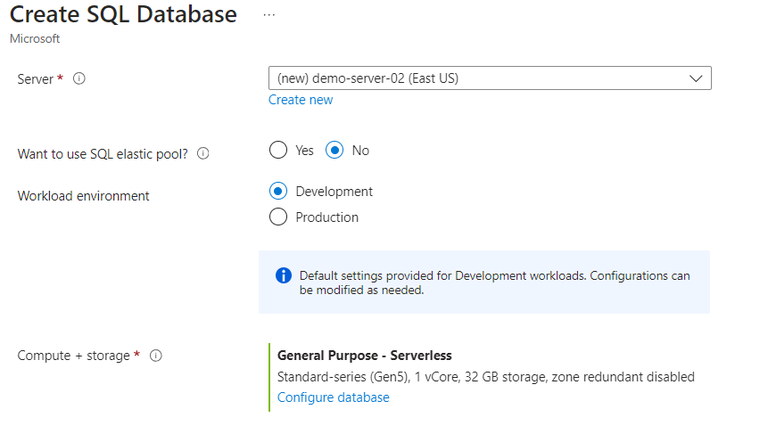
Task: Click the info icon next to Server
Action: [79, 78]
